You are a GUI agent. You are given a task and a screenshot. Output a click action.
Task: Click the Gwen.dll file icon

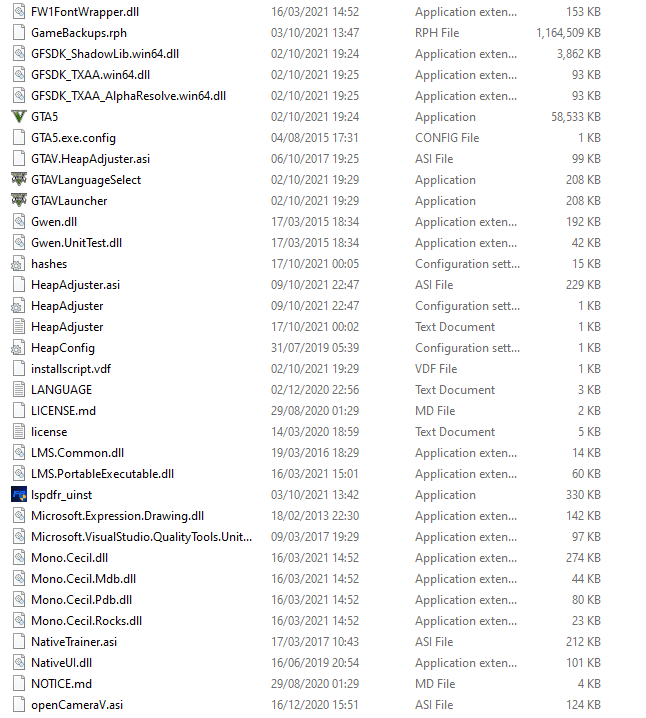click(x=19, y=222)
